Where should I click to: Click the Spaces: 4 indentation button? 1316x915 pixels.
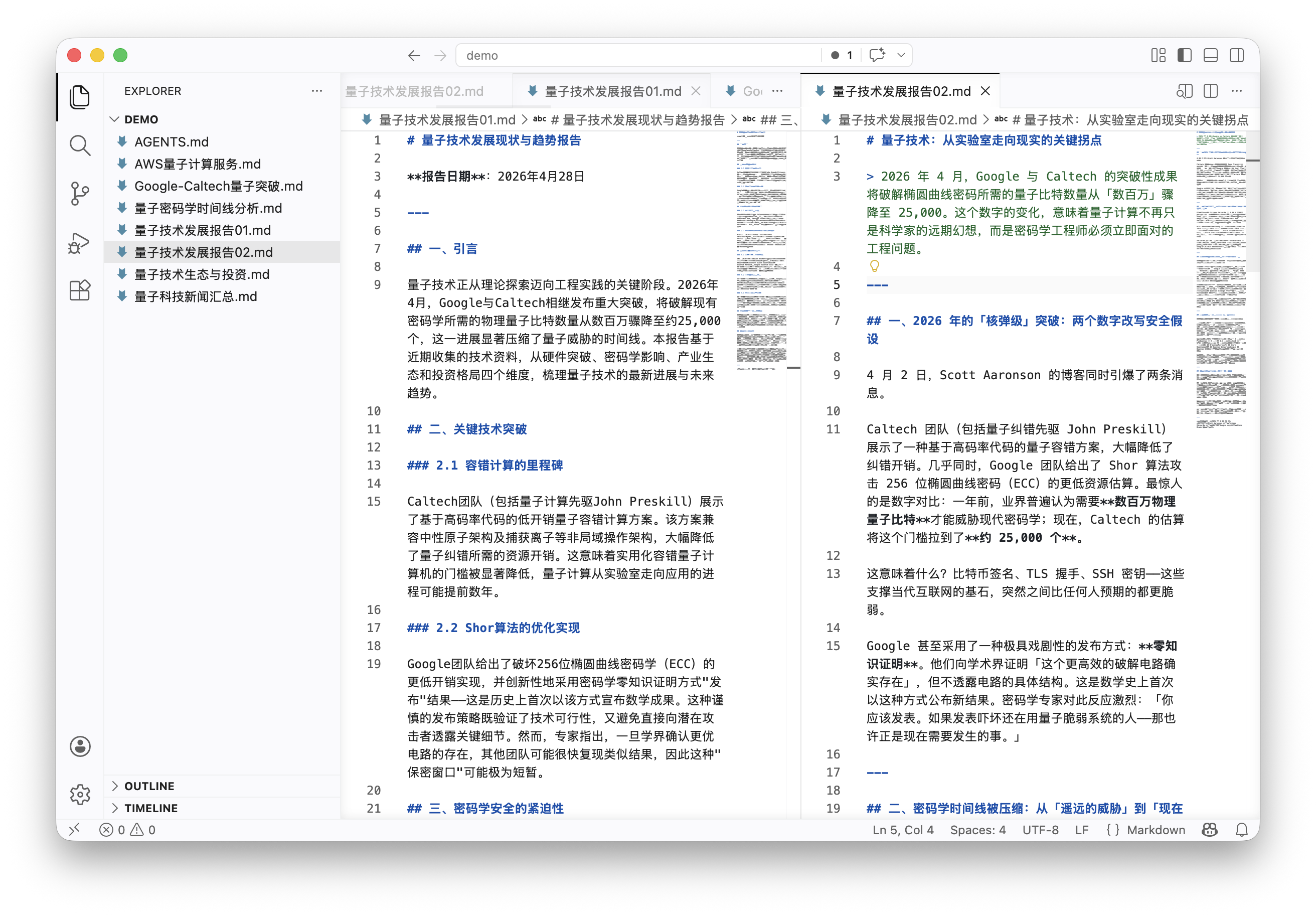point(978,830)
